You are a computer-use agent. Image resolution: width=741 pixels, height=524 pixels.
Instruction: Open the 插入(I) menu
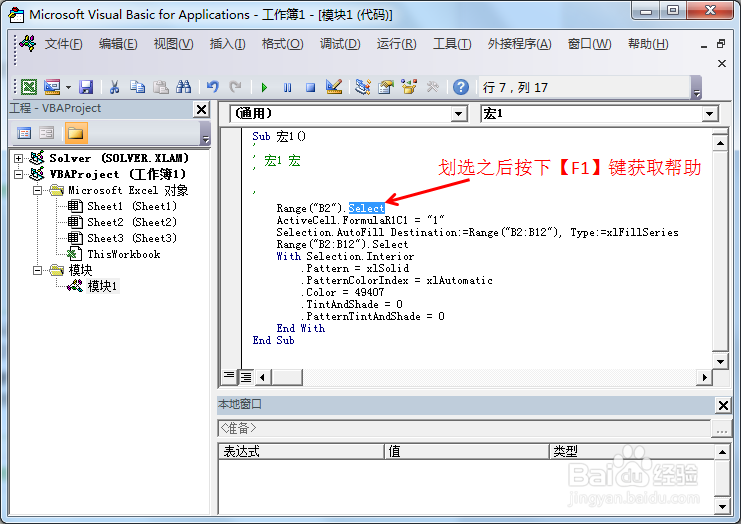point(227,44)
